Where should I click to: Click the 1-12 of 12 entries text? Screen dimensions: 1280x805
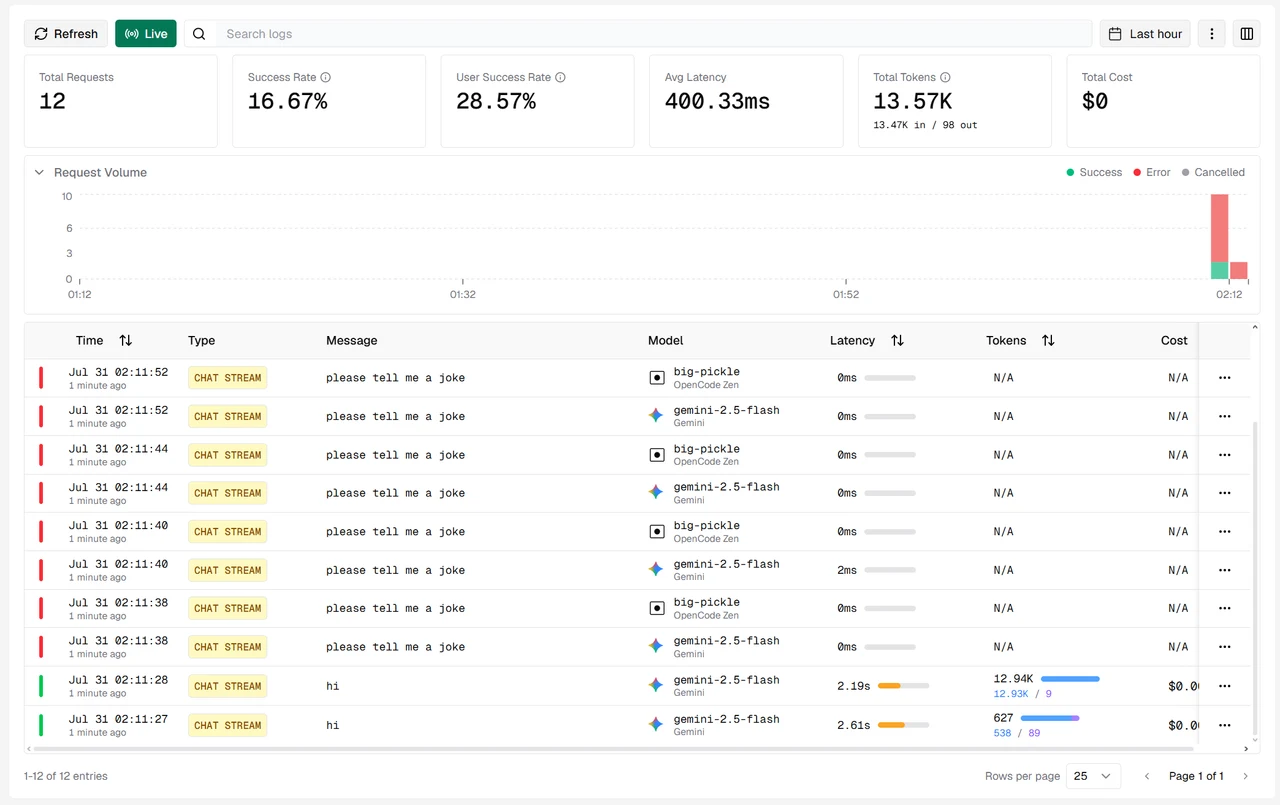coord(65,776)
